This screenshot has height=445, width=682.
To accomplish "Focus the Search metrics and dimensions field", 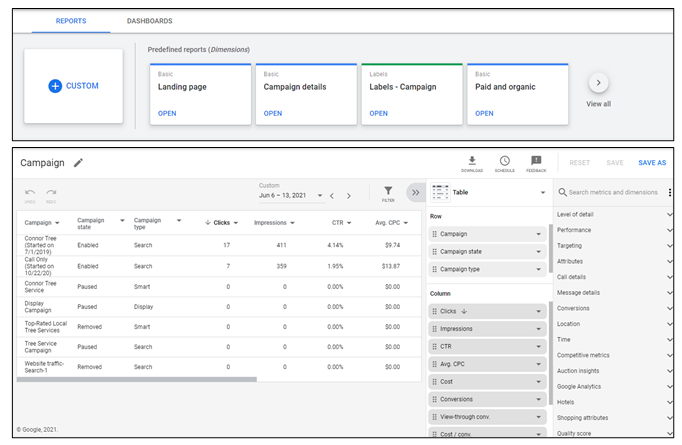I will [x=613, y=192].
